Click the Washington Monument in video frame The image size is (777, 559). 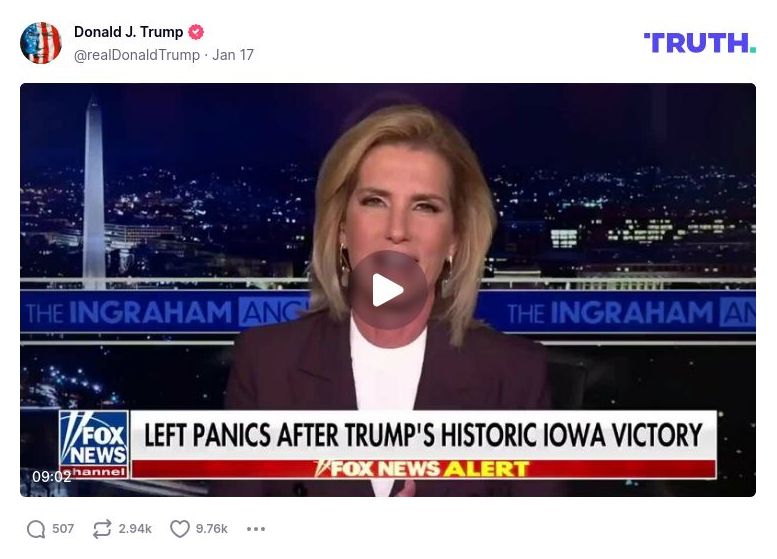pyautogui.click(x=94, y=193)
